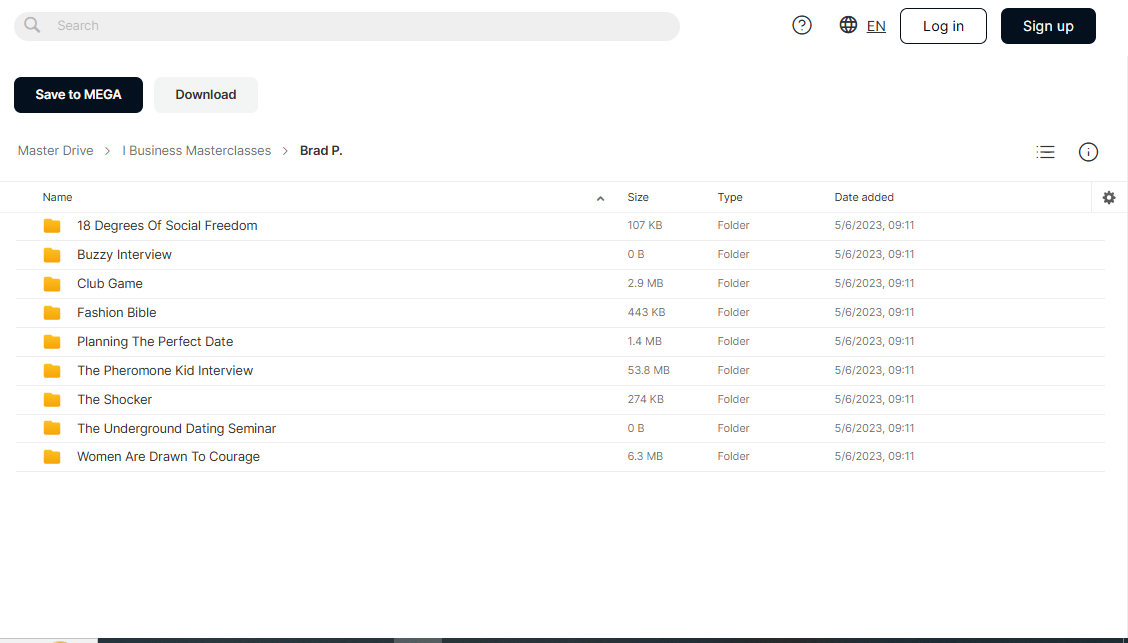Click folder icon for Buzzy Interview
The height and width of the screenshot is (643, 1128).
(52, 255)
